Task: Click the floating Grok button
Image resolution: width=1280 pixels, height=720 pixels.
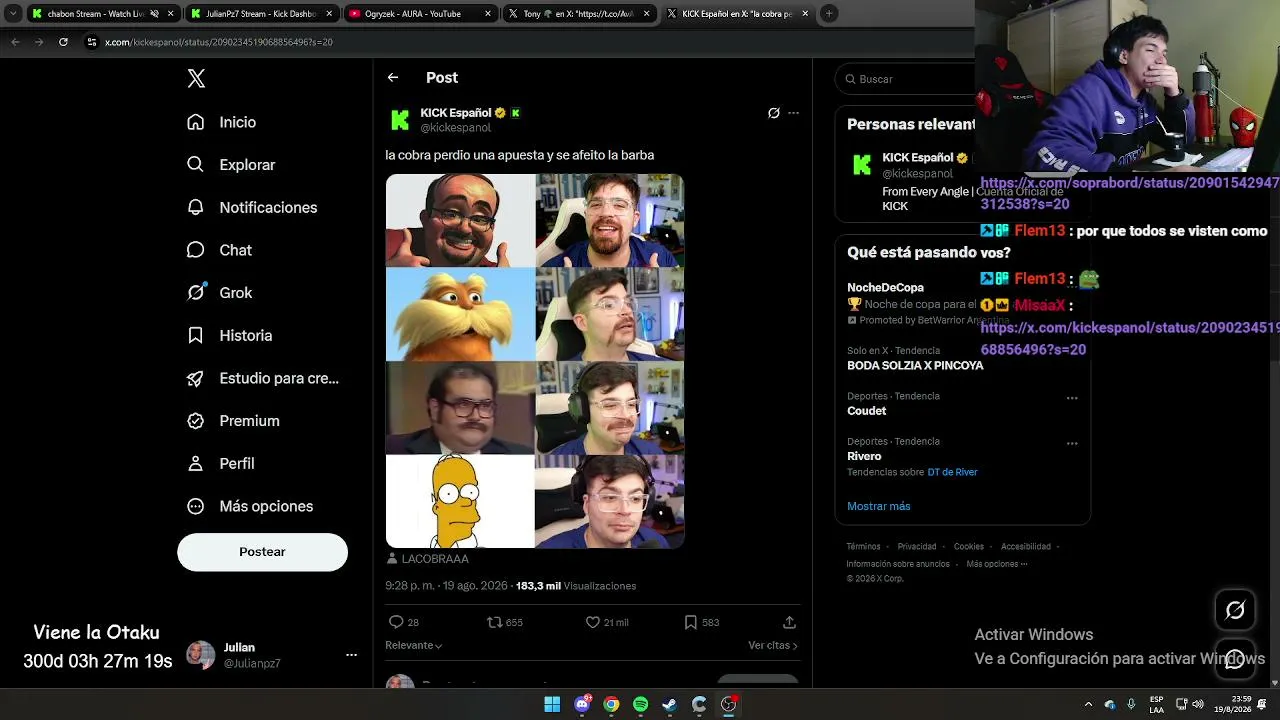Action: (1235, 610)
